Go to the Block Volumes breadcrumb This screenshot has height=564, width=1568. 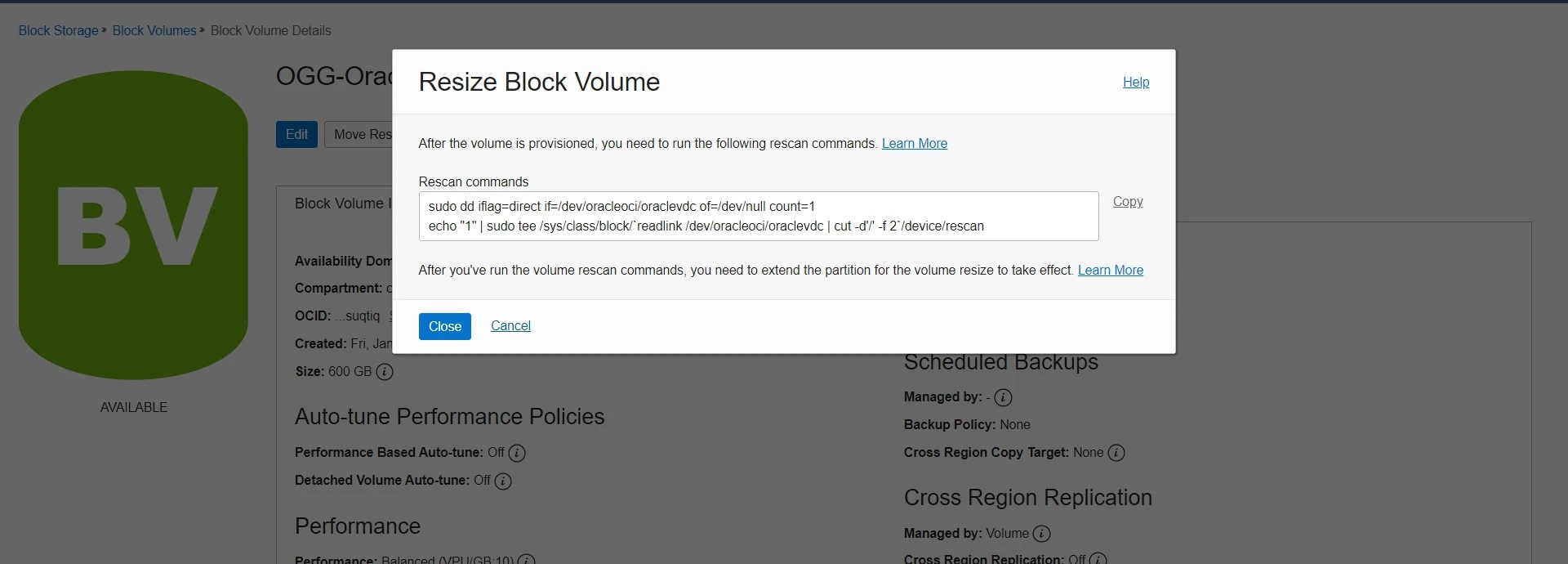[x=154, y=30]
